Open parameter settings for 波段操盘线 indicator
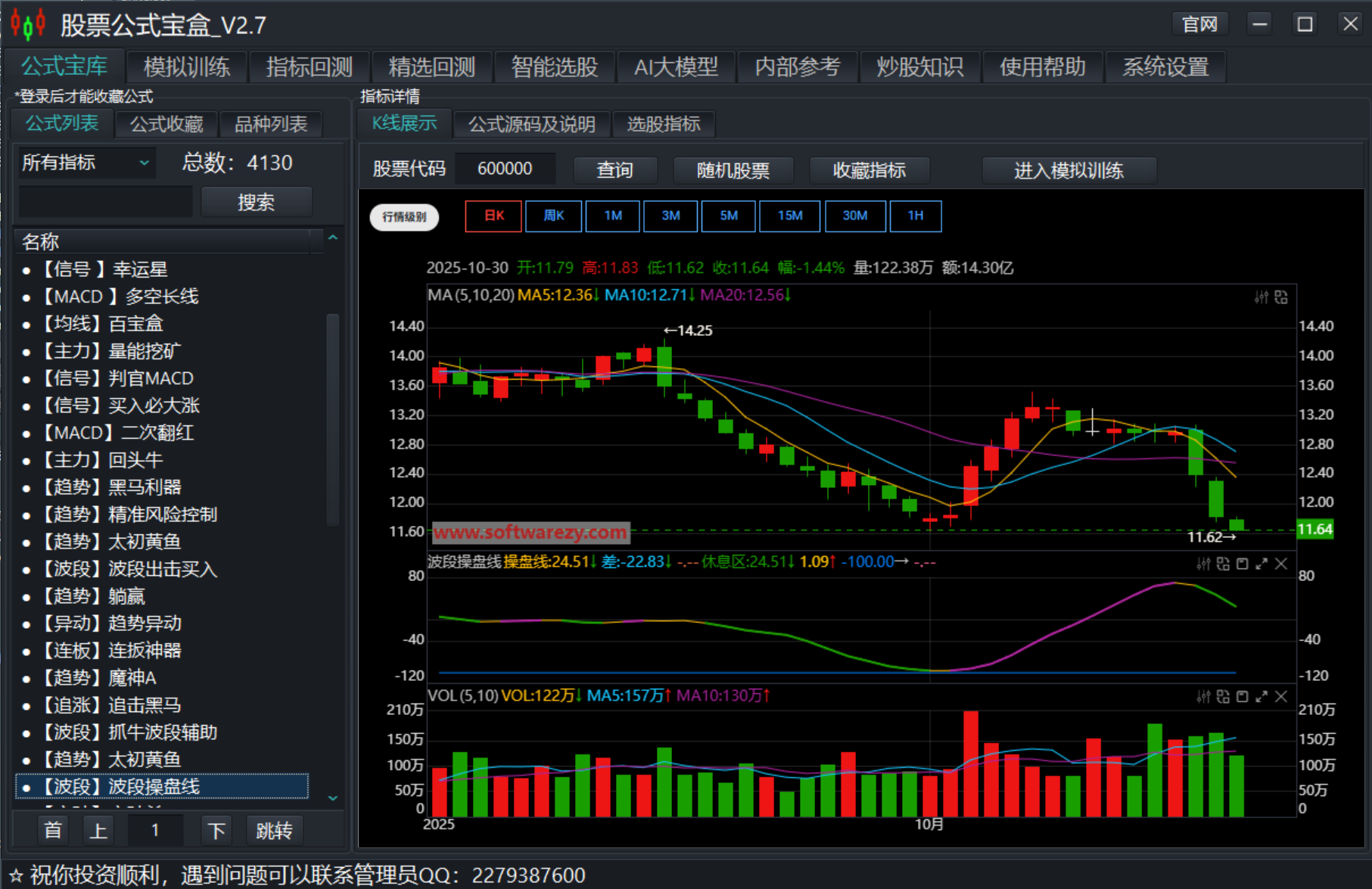This screenshot has height=889, width=1372. (x=1204, y=564)
